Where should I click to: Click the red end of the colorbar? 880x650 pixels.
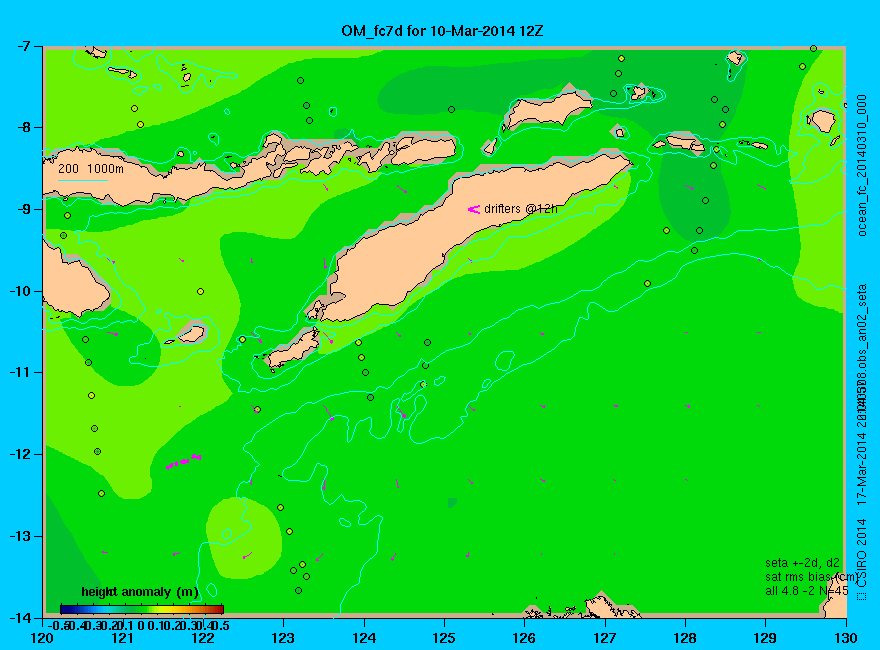pos(219,609)
